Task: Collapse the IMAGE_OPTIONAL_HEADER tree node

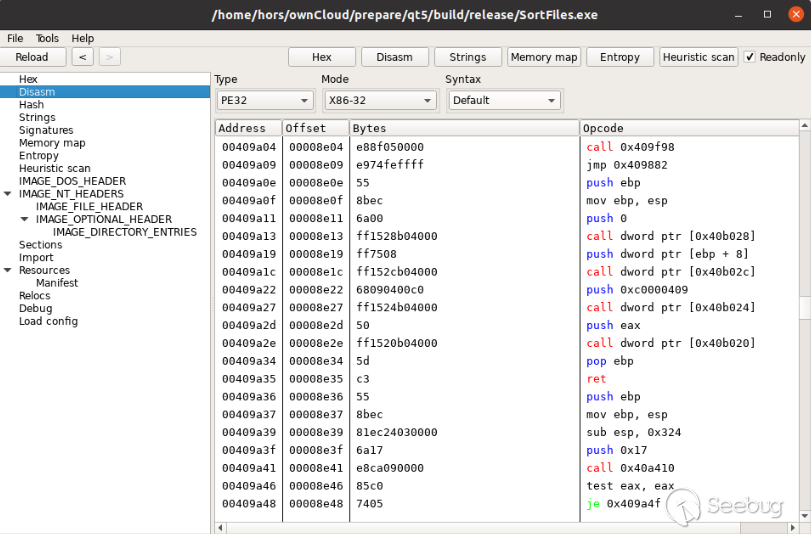Action: coord(25,219)
